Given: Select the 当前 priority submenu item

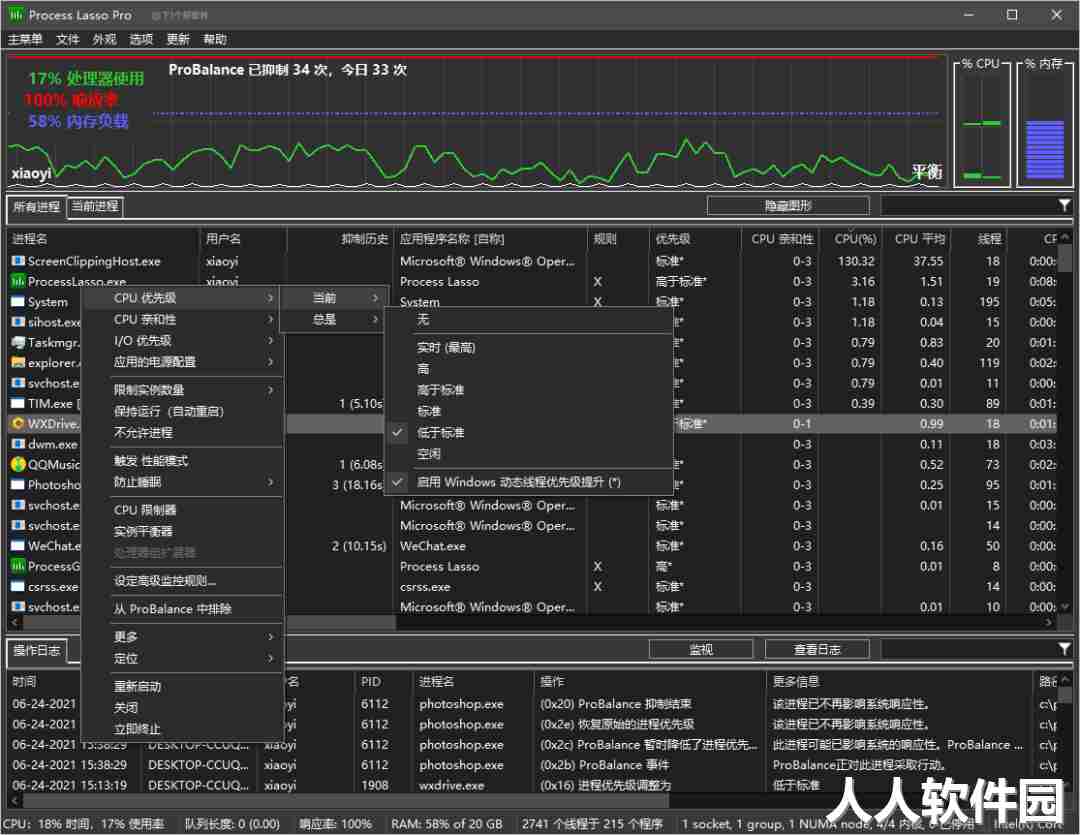Looking at the screenshot, I should coord(331,298).
